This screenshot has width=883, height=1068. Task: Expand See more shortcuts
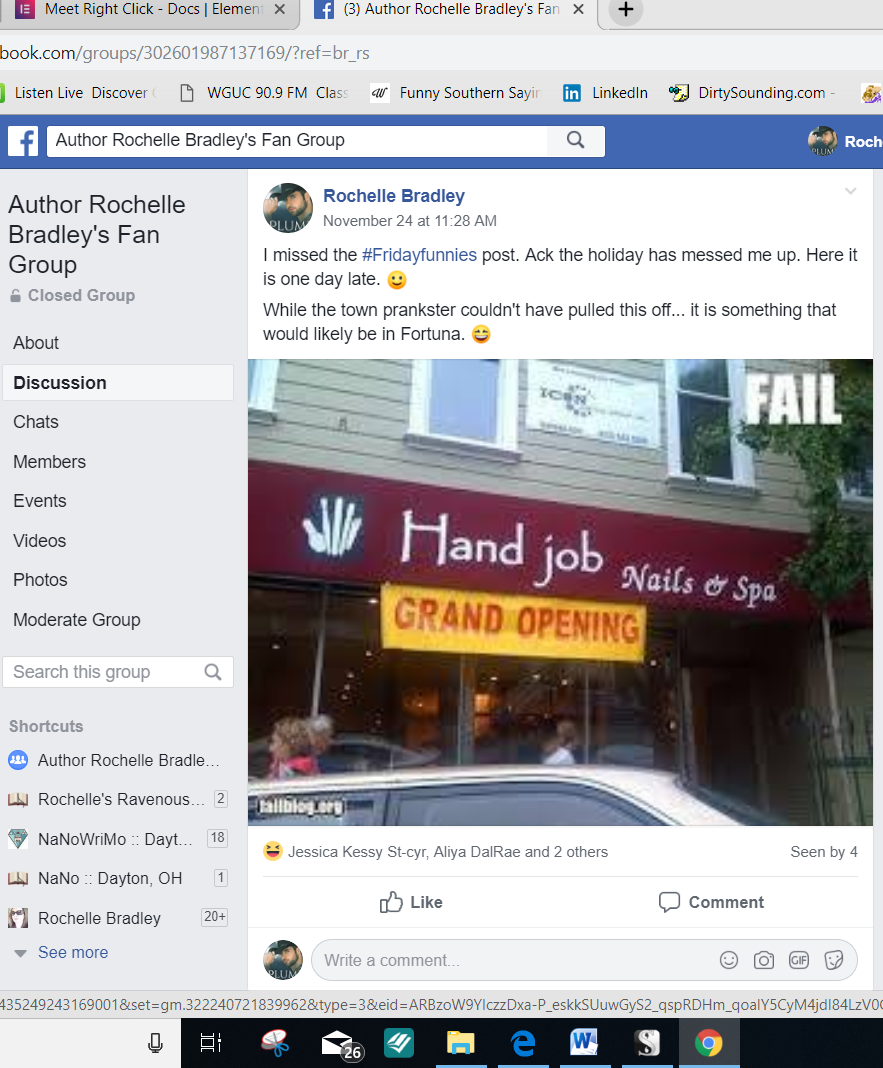click(73, 952)
